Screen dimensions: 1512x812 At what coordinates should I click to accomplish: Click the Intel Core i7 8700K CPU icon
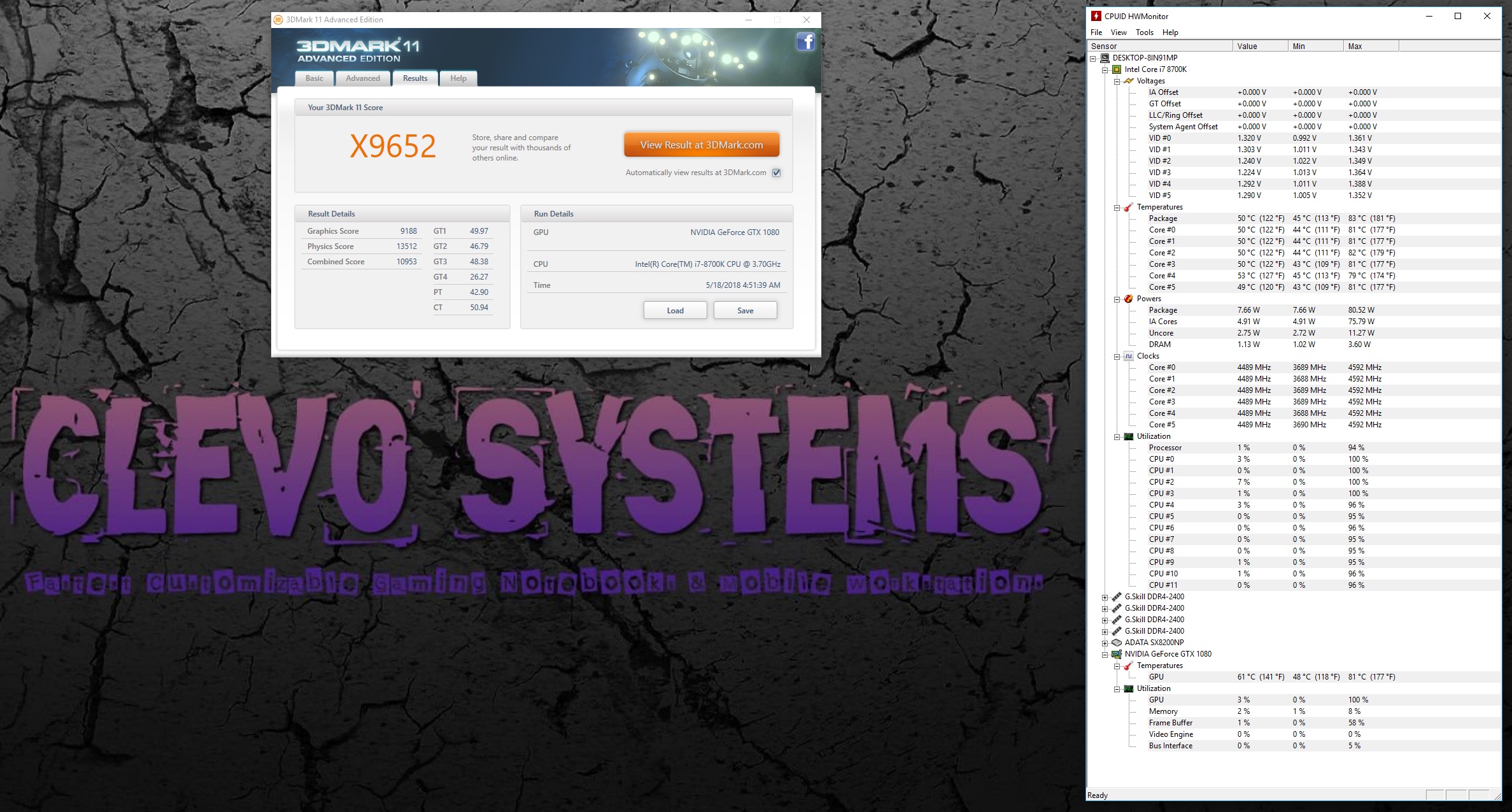(1117, 69)
